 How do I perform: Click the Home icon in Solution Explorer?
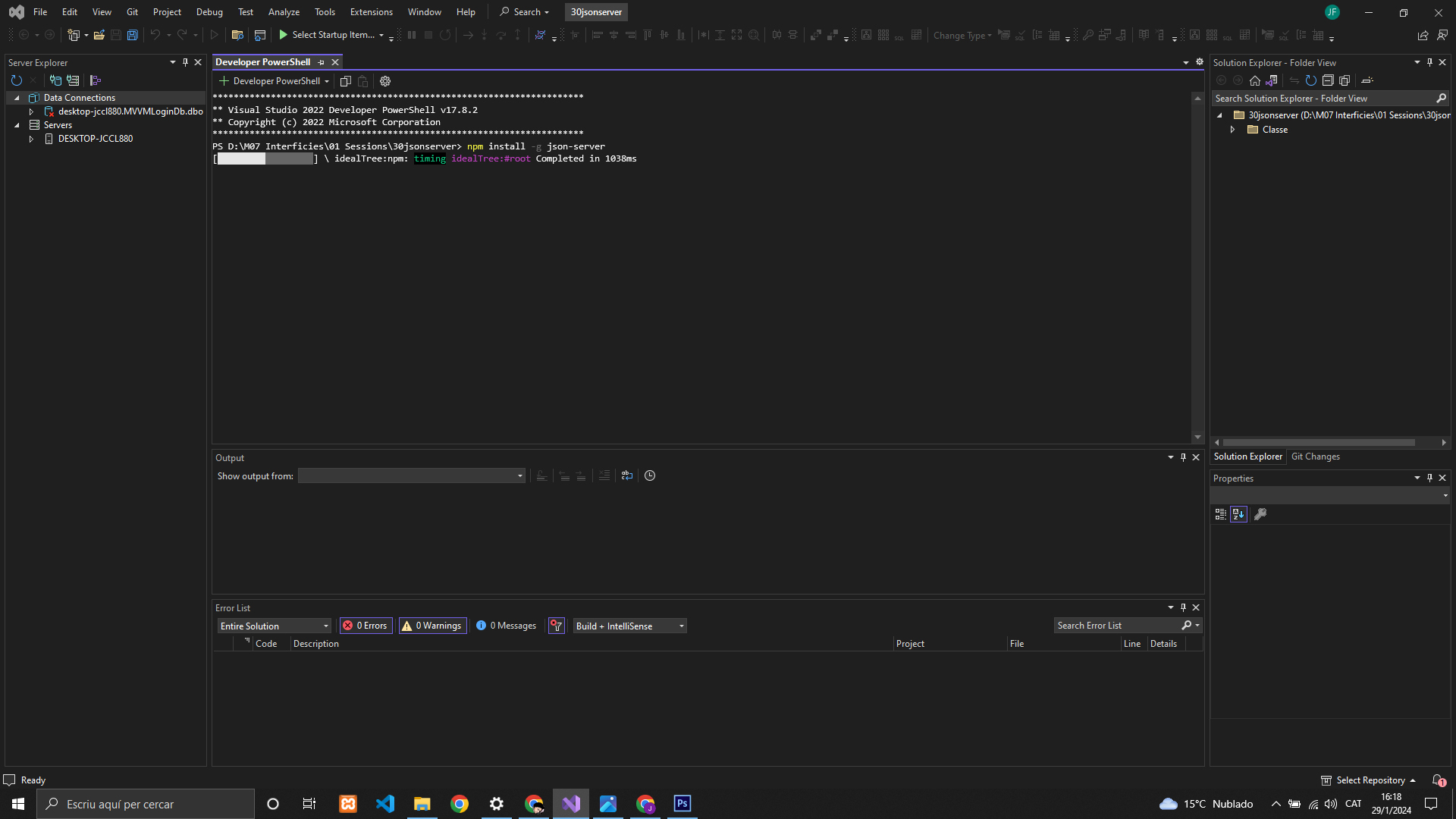[x=1255, y=80]
